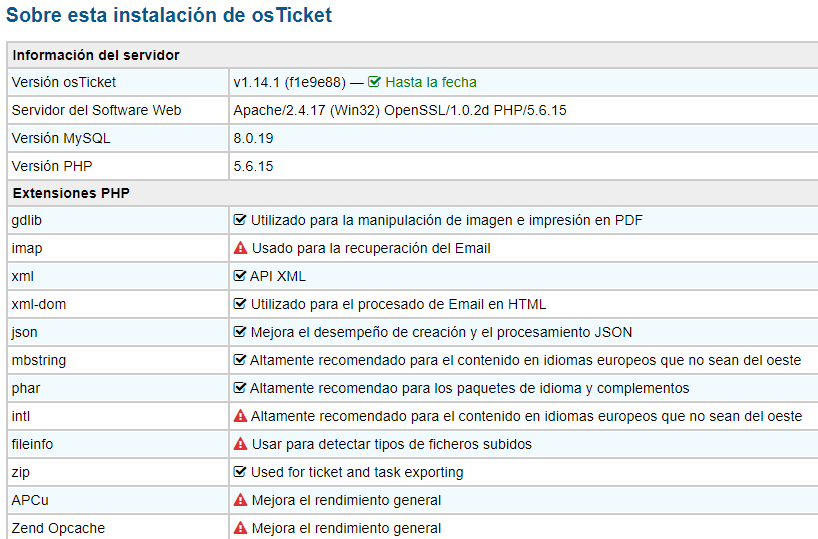Click the Apache/2.4.17 web server value

click(400, 111)
